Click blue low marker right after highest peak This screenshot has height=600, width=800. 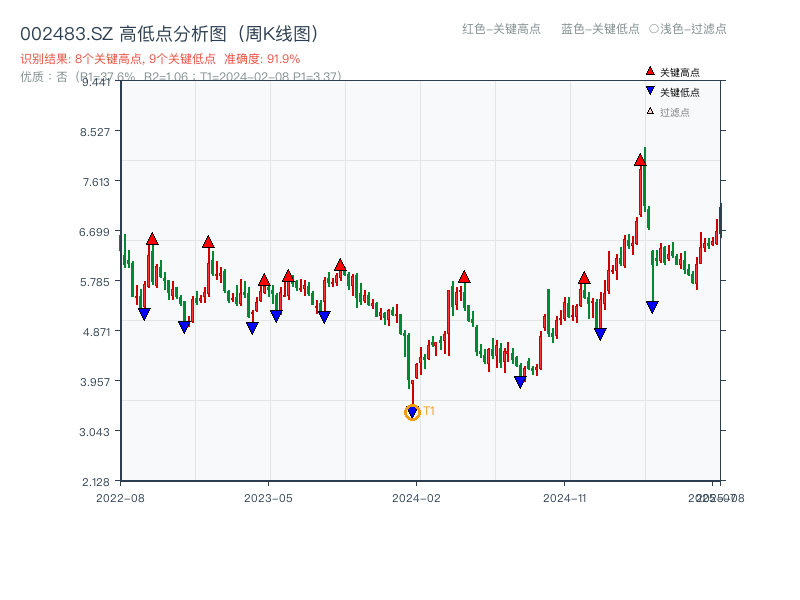[652, 307]
